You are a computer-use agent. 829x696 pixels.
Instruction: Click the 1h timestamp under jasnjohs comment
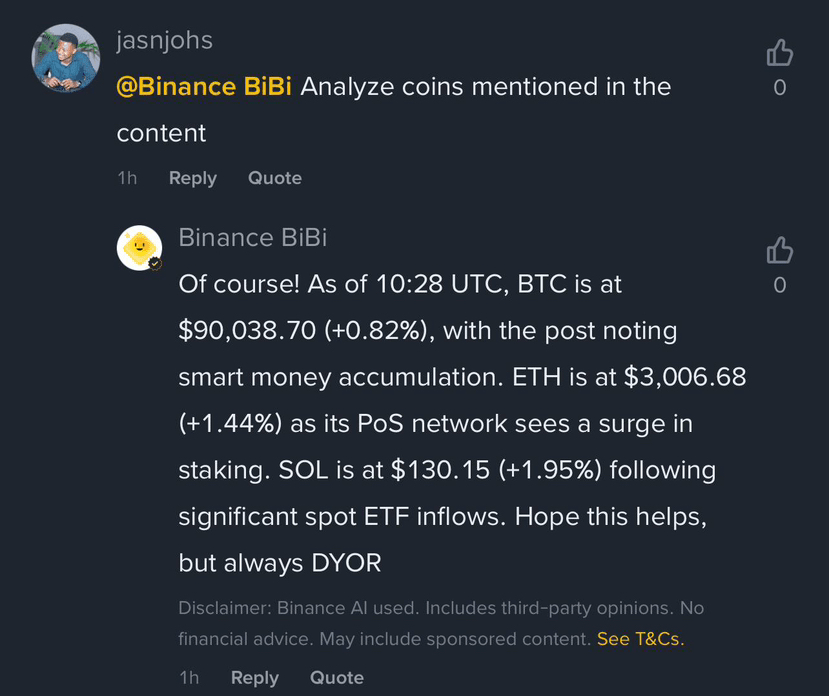point(127,178)
